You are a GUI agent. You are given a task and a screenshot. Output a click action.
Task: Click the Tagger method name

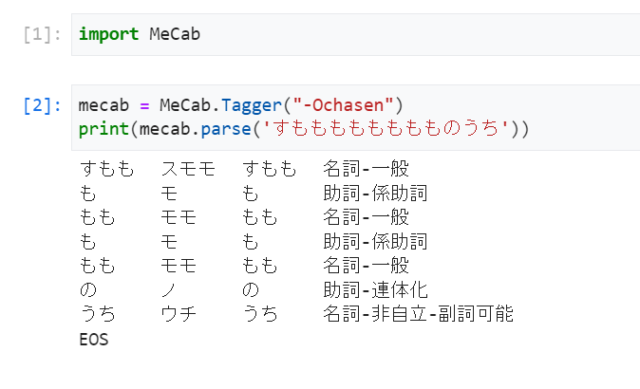click(x=251, y=106)
